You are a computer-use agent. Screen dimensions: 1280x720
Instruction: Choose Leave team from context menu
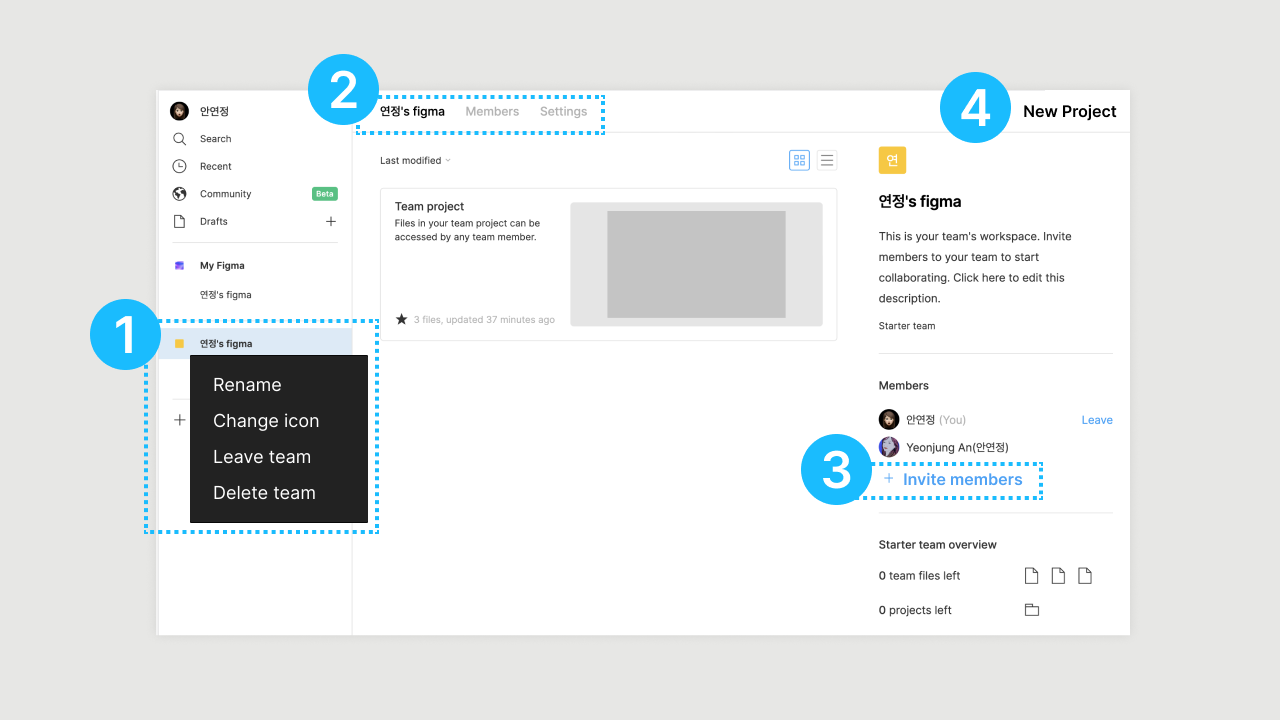point(262,457)
